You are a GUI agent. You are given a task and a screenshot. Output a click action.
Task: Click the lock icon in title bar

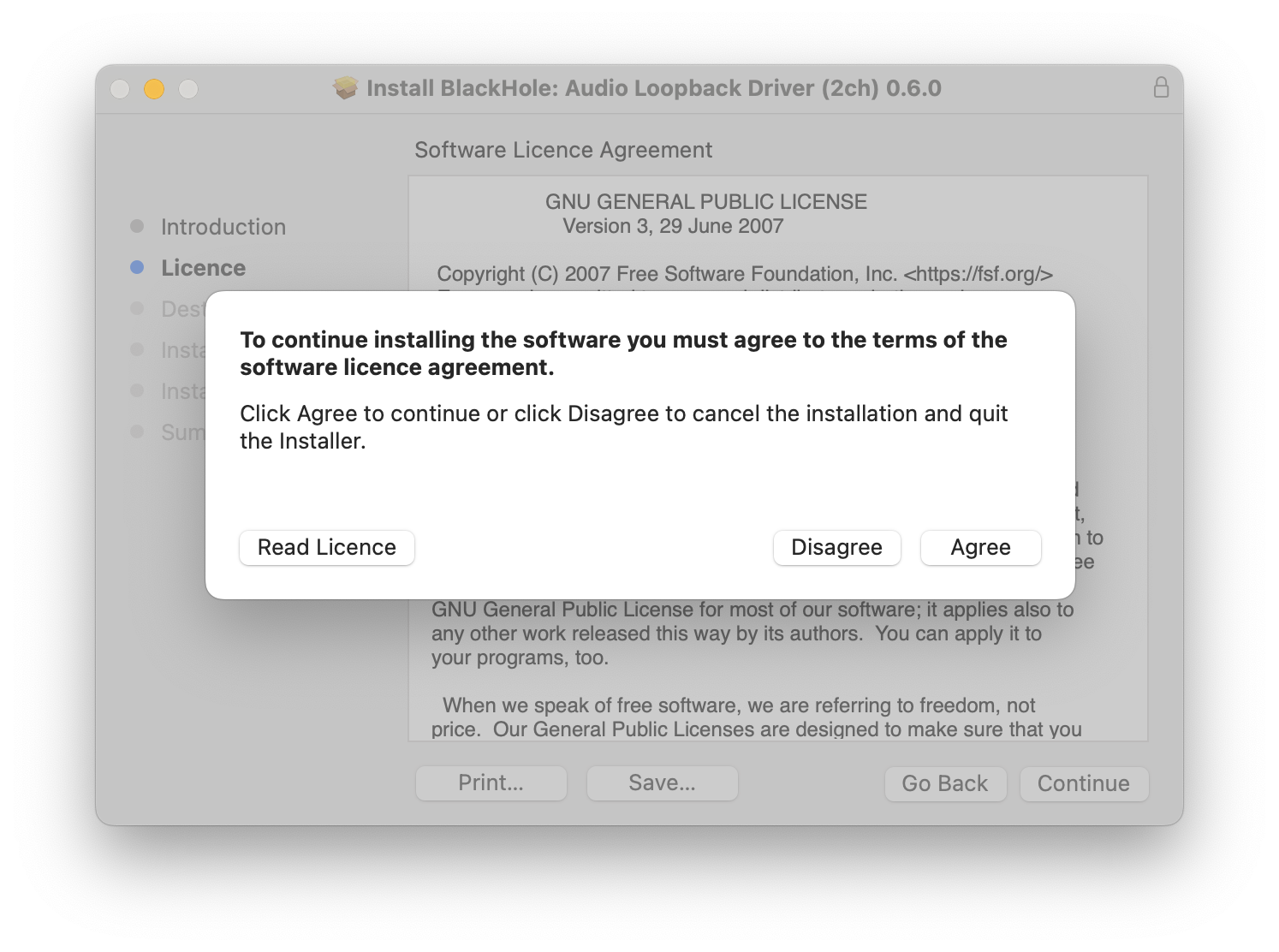(x=1161, y=87)
